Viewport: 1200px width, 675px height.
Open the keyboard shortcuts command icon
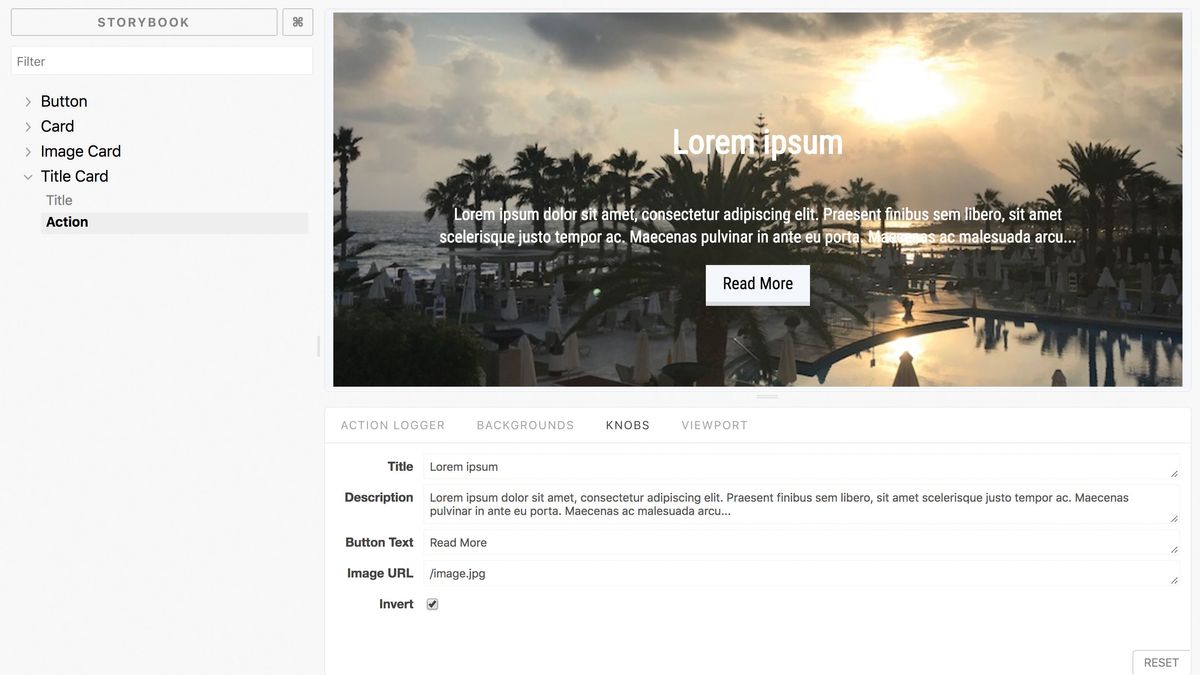click(x=298, y=22)
